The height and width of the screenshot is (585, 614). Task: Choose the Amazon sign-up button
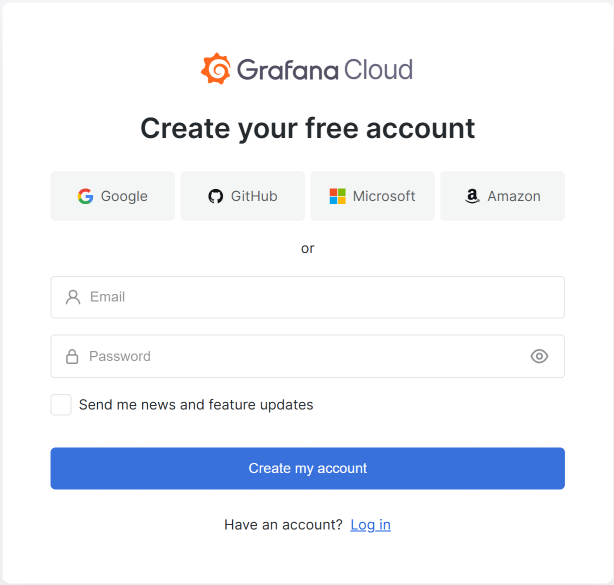[x=502, y=196]
